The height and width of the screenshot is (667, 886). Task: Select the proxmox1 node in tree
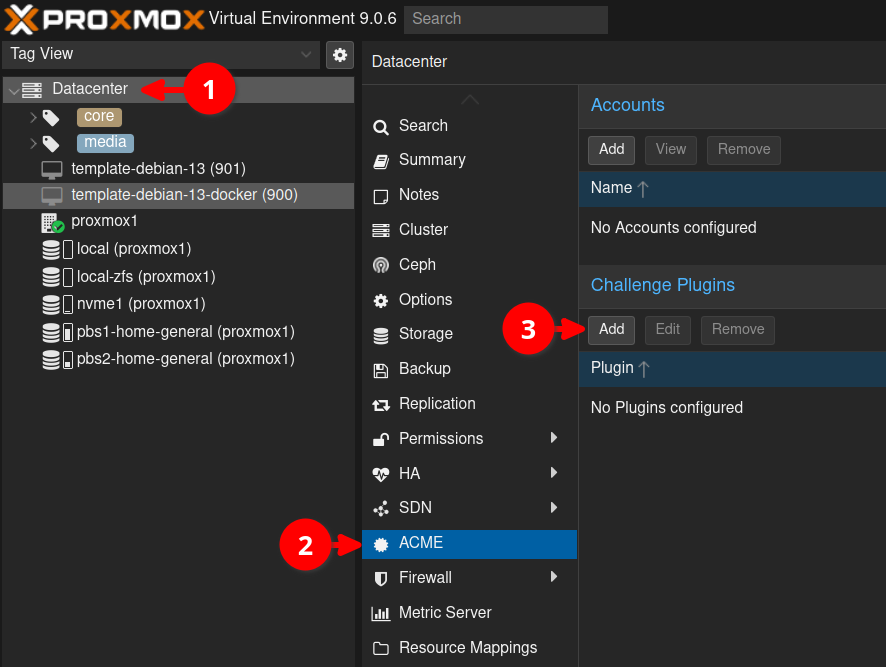tap(179, 222)
